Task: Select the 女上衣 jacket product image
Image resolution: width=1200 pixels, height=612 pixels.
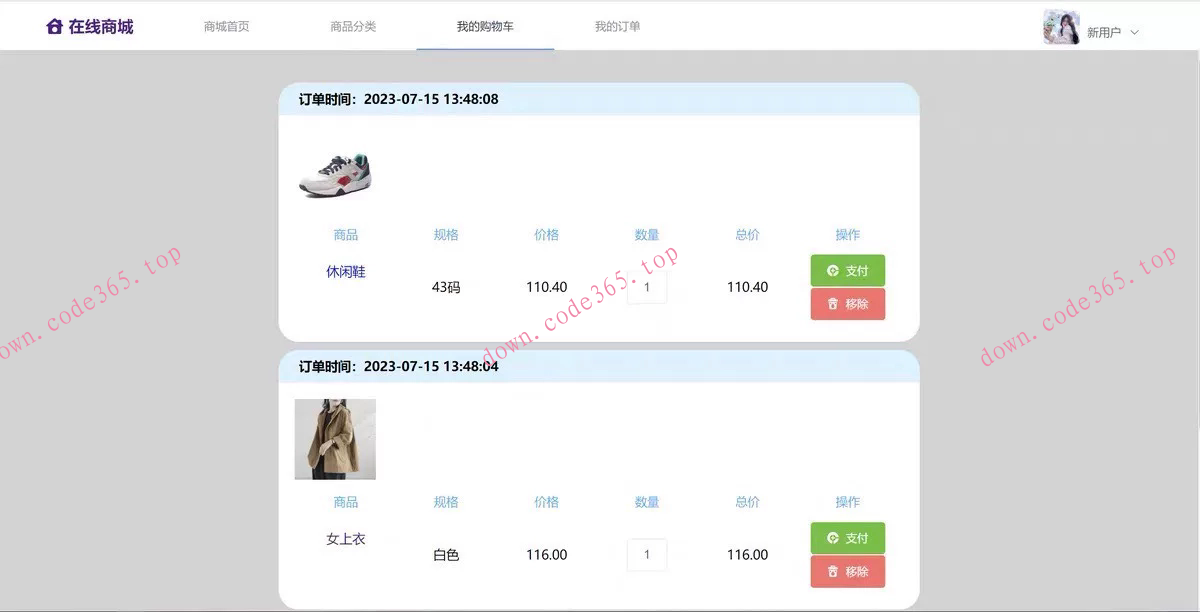Action: [335, 439]
